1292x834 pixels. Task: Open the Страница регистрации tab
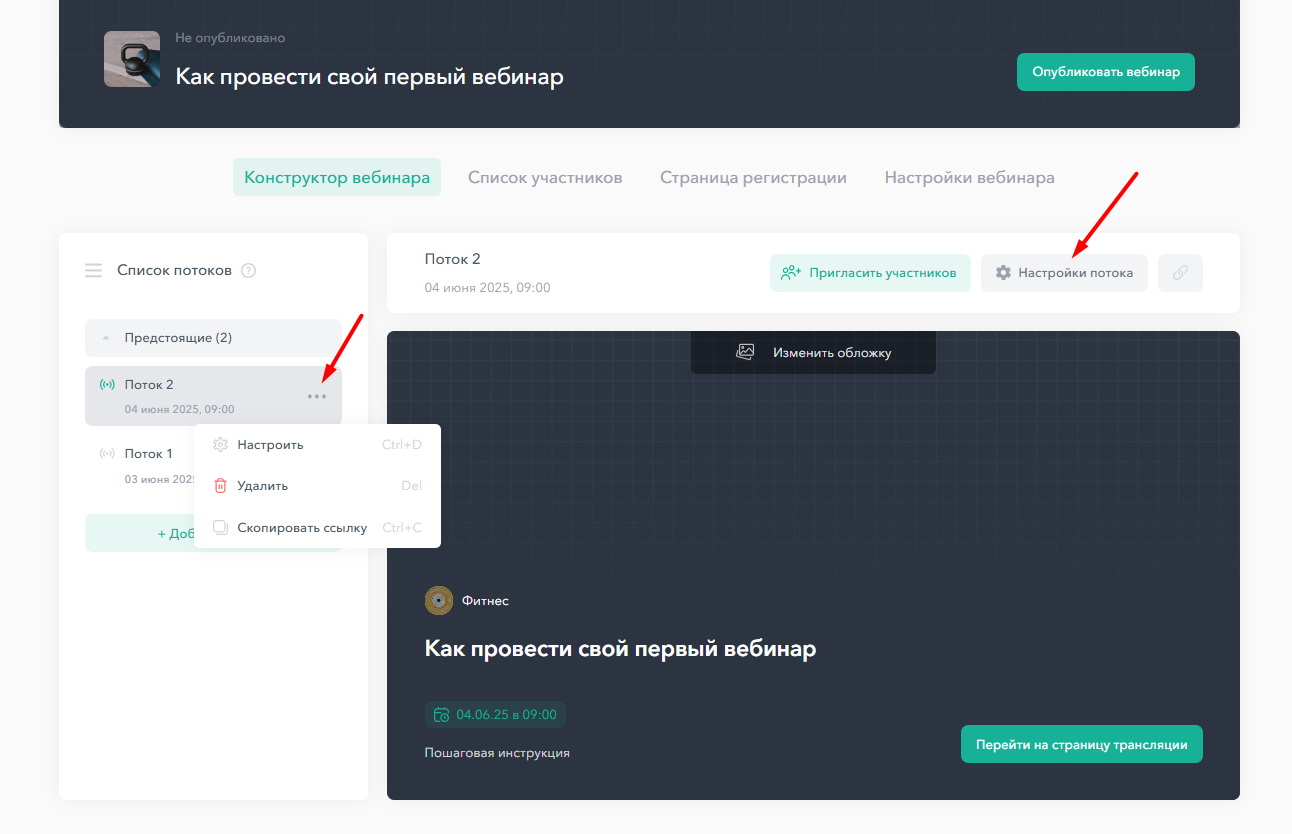click(753, 177)
